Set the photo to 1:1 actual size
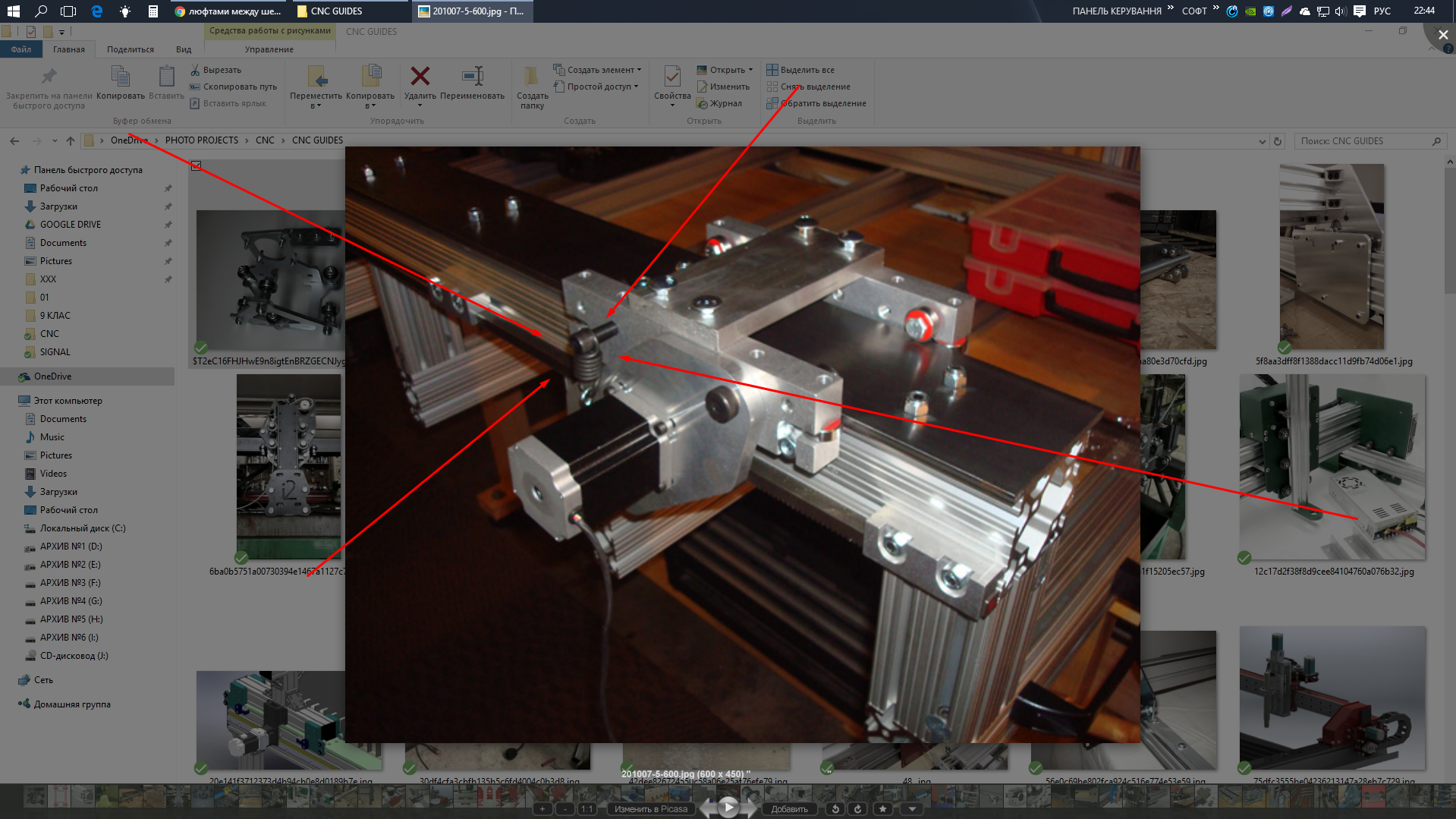 [587, 809]
